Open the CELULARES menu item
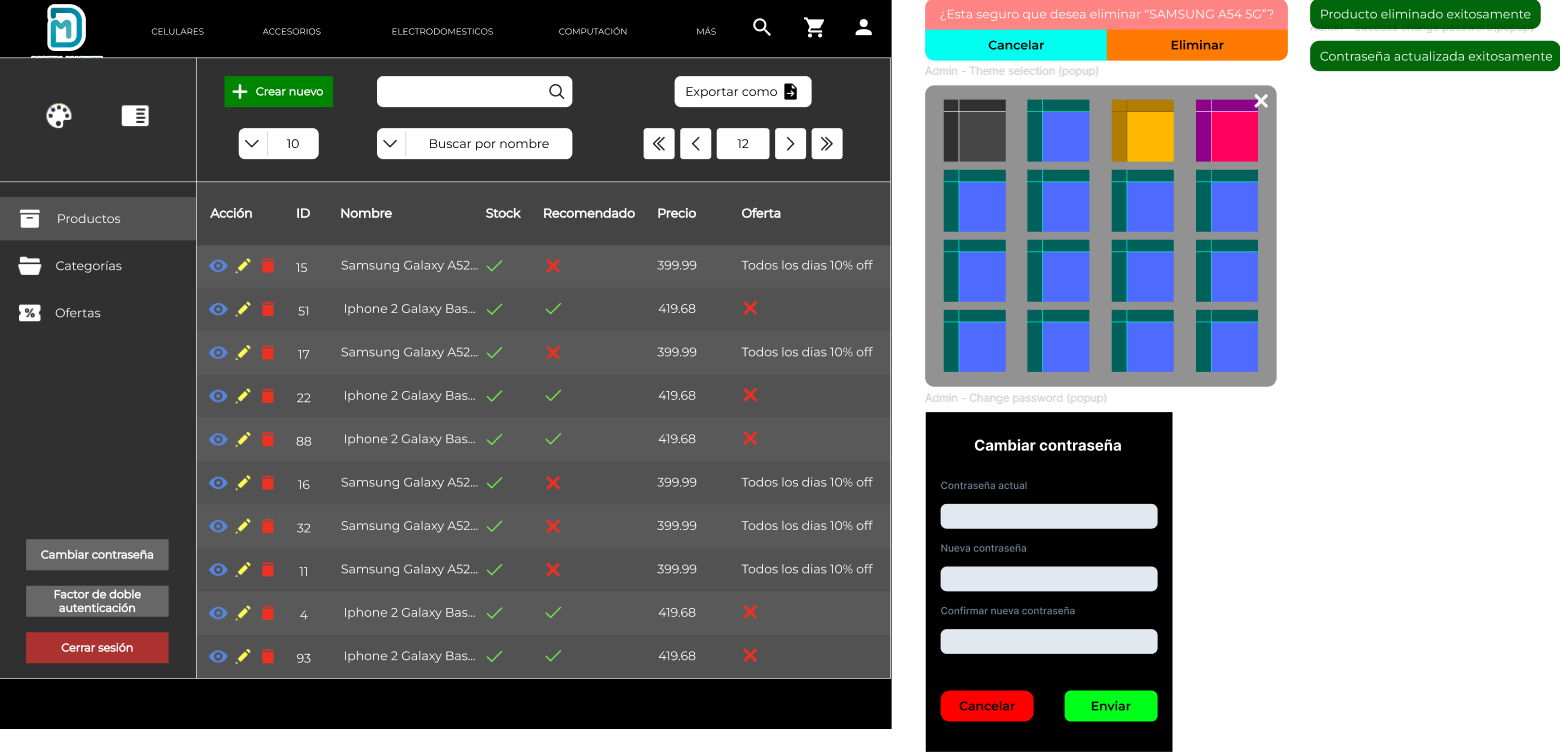 click(178, 32)
